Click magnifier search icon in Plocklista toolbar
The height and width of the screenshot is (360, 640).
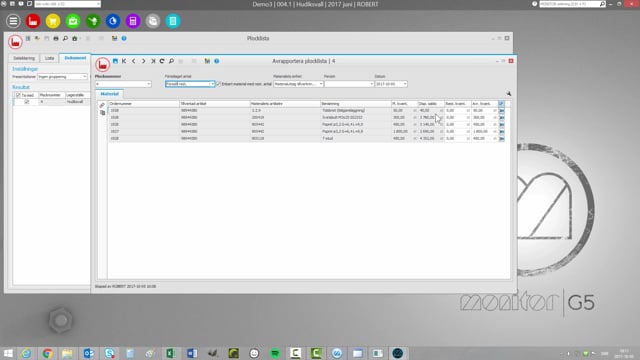click(x=65, y=38)
